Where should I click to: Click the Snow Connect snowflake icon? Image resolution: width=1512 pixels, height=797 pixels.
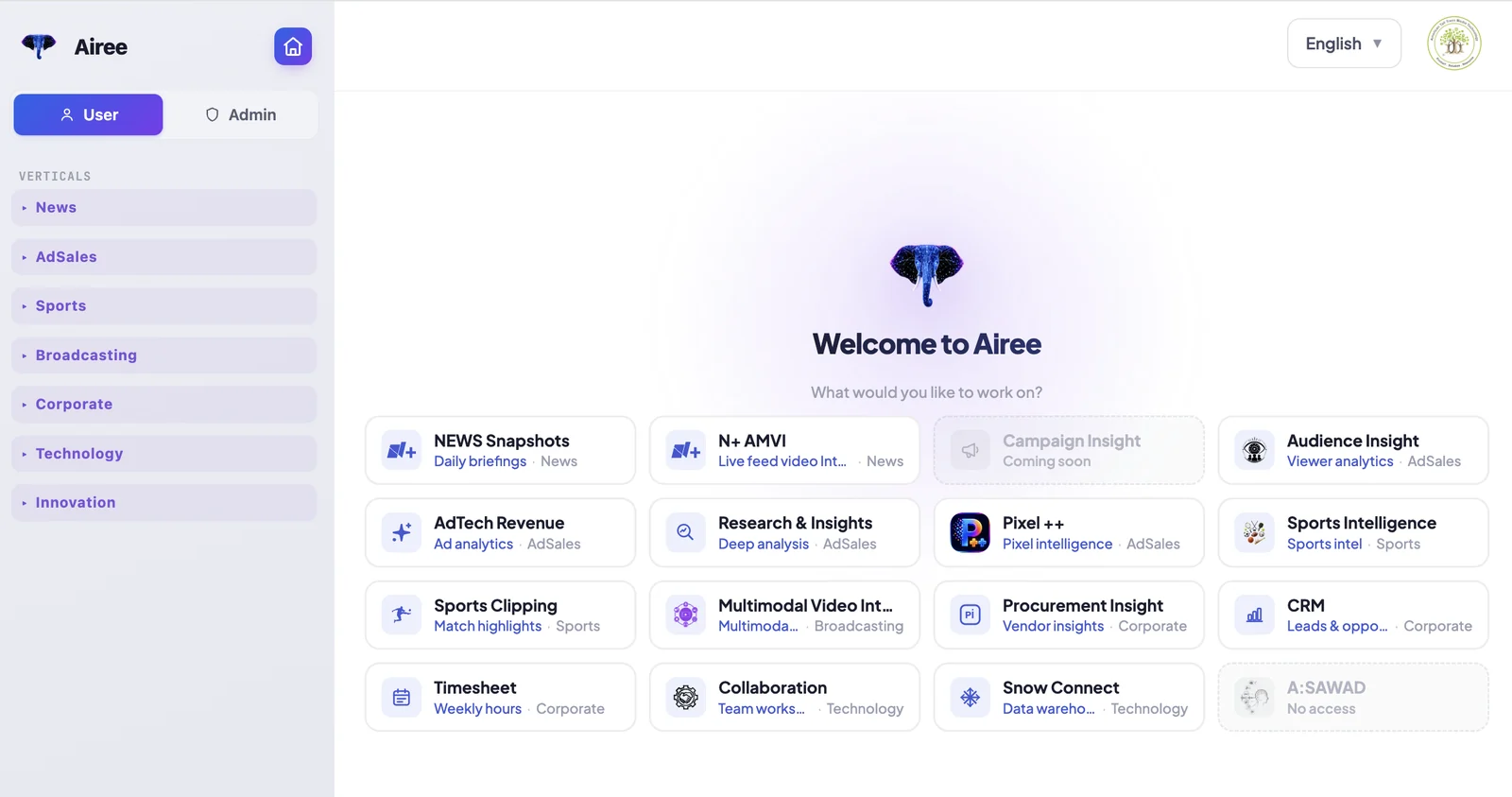pos(971,698)
